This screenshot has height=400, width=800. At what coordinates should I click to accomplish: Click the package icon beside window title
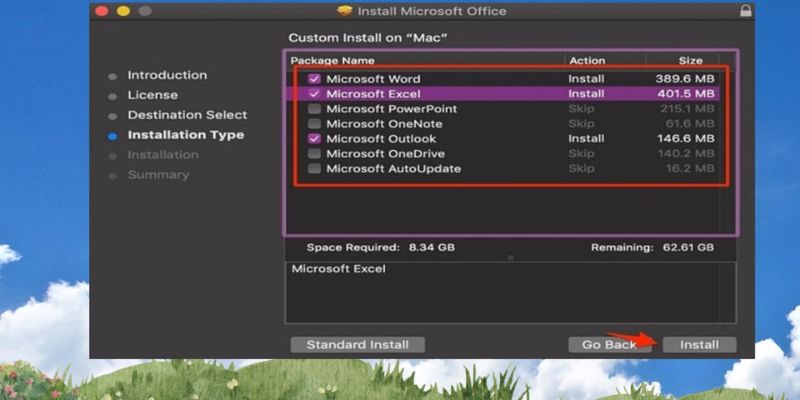[345, 11]
